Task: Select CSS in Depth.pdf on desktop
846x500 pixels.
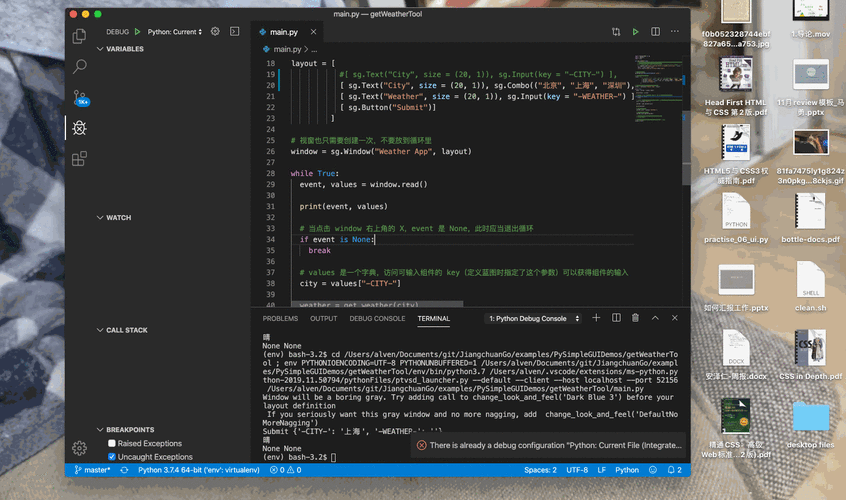Action: [810, 355]
